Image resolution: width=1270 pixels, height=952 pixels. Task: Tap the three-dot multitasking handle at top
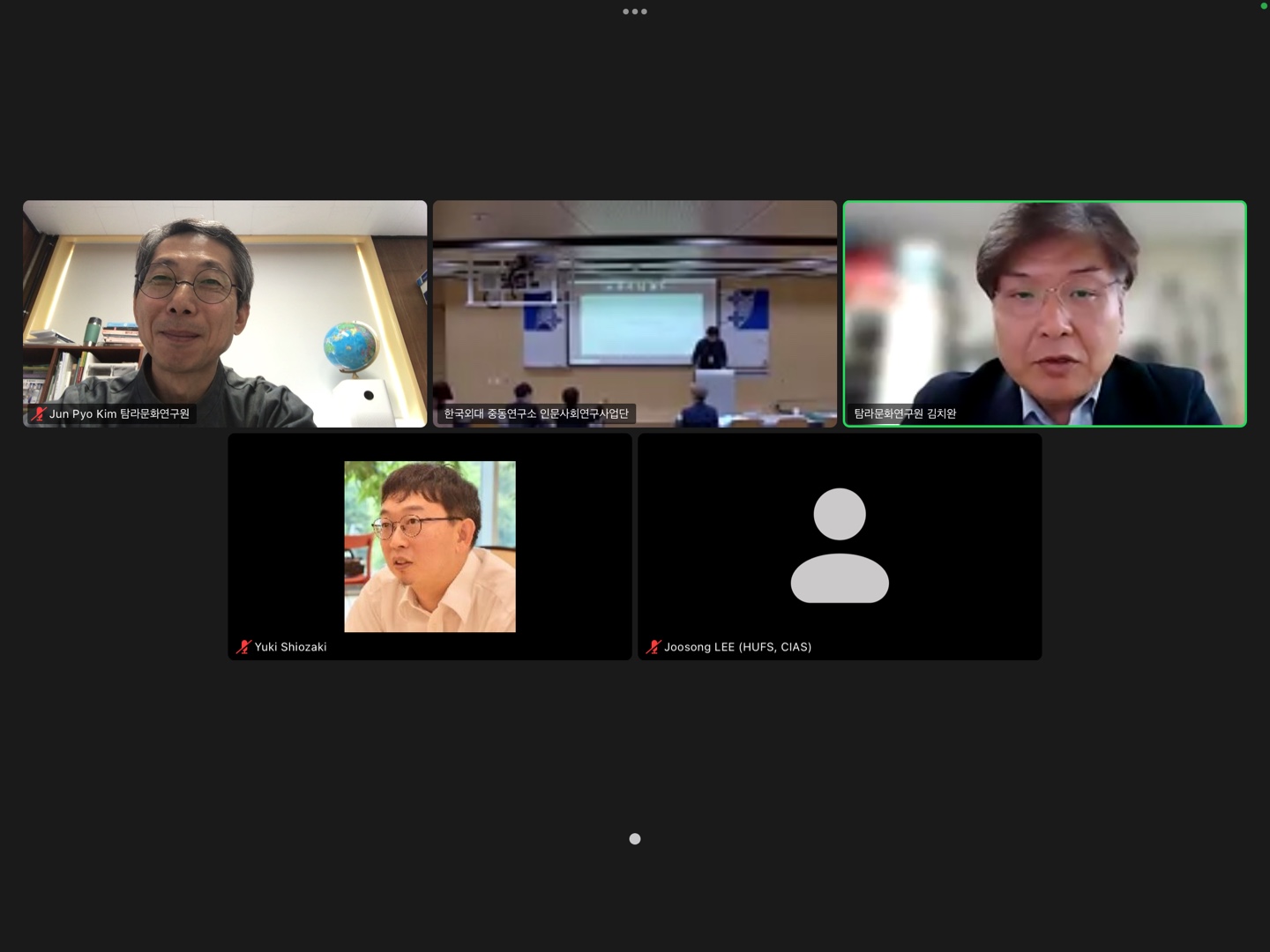click(635, 11)
